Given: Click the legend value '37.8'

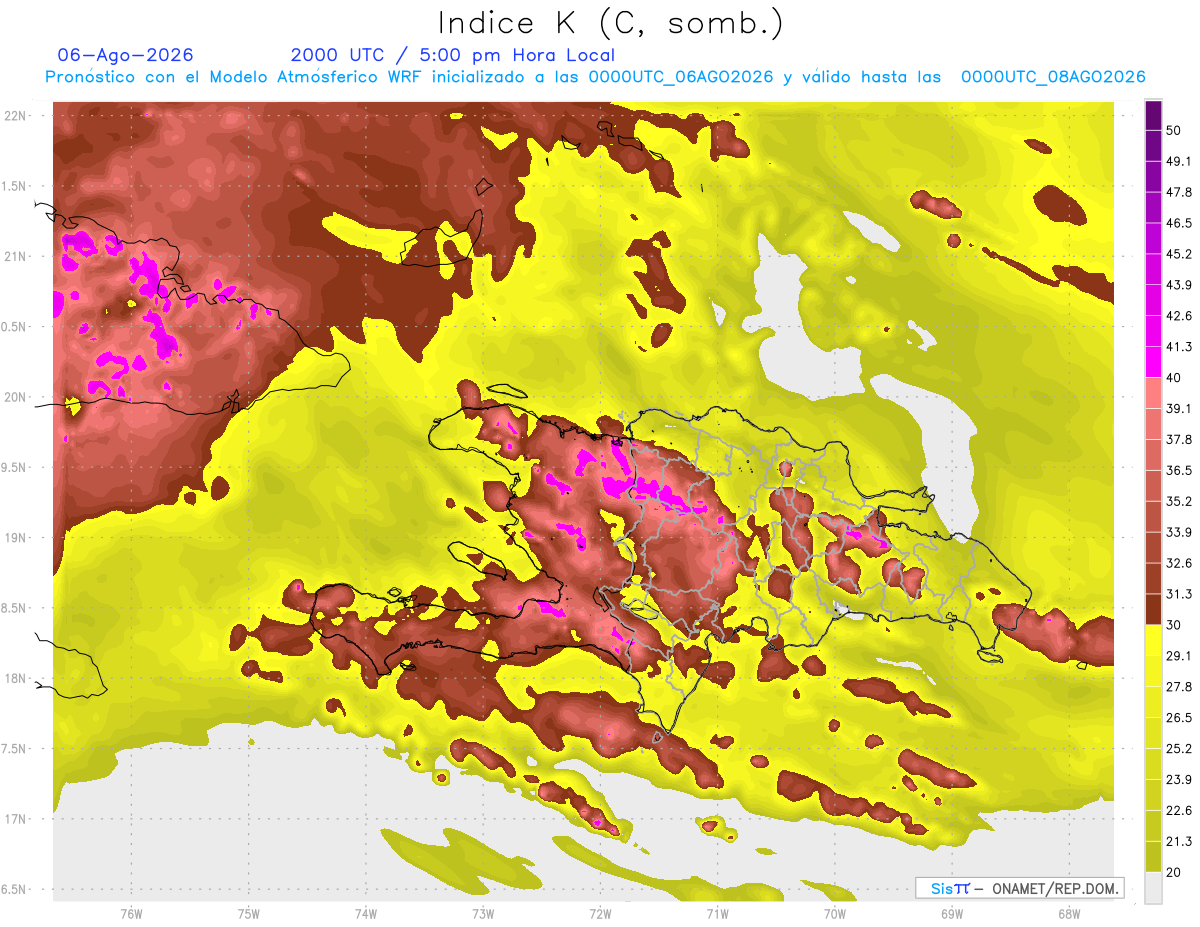Looking at the screenshot, I should [1179, 439].
